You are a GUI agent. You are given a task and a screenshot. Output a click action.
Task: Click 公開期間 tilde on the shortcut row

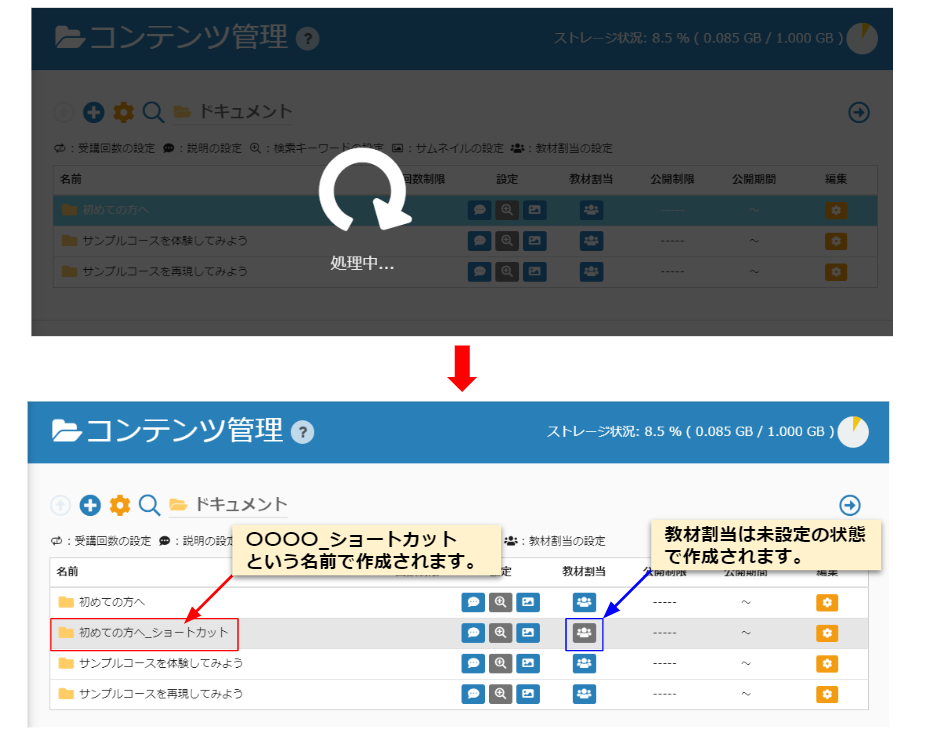pyautogui.click(x=746, y=633)
